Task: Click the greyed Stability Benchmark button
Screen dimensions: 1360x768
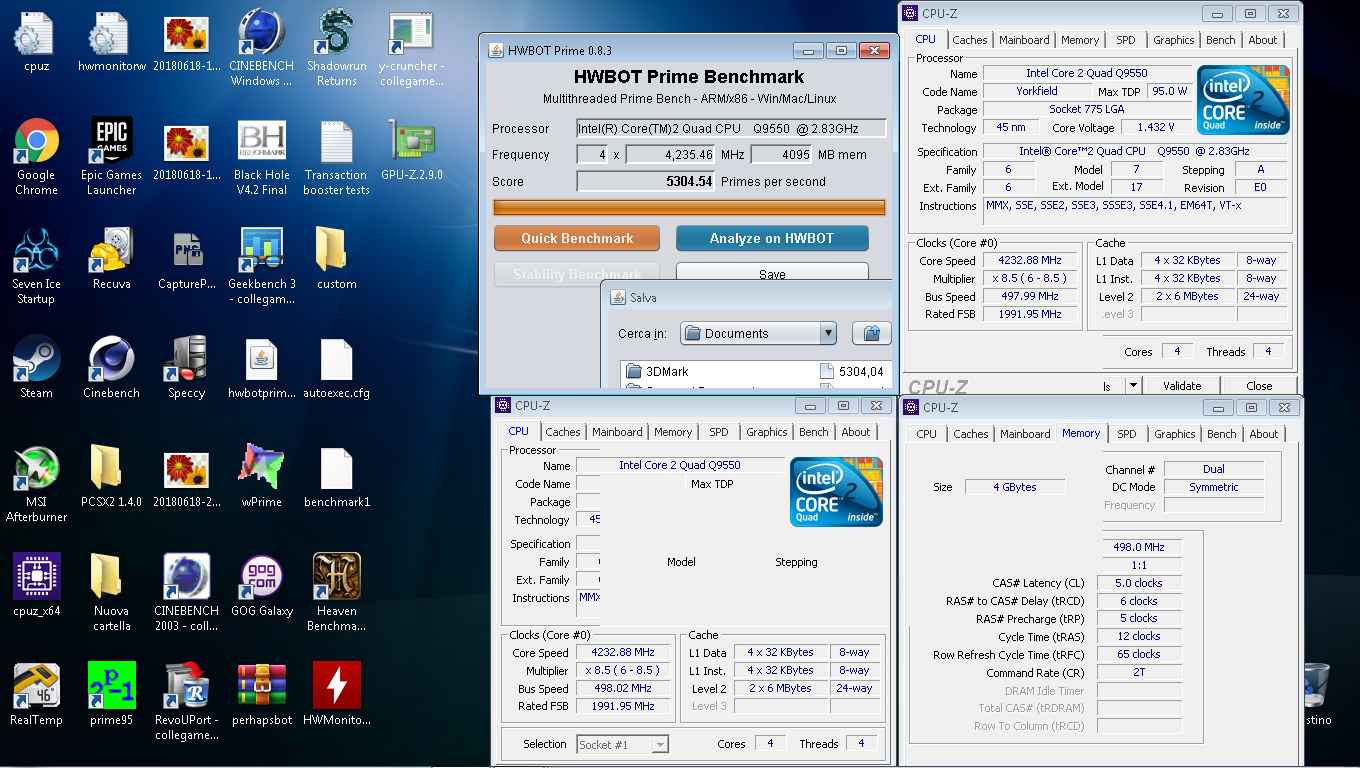Action: (577, 272)
